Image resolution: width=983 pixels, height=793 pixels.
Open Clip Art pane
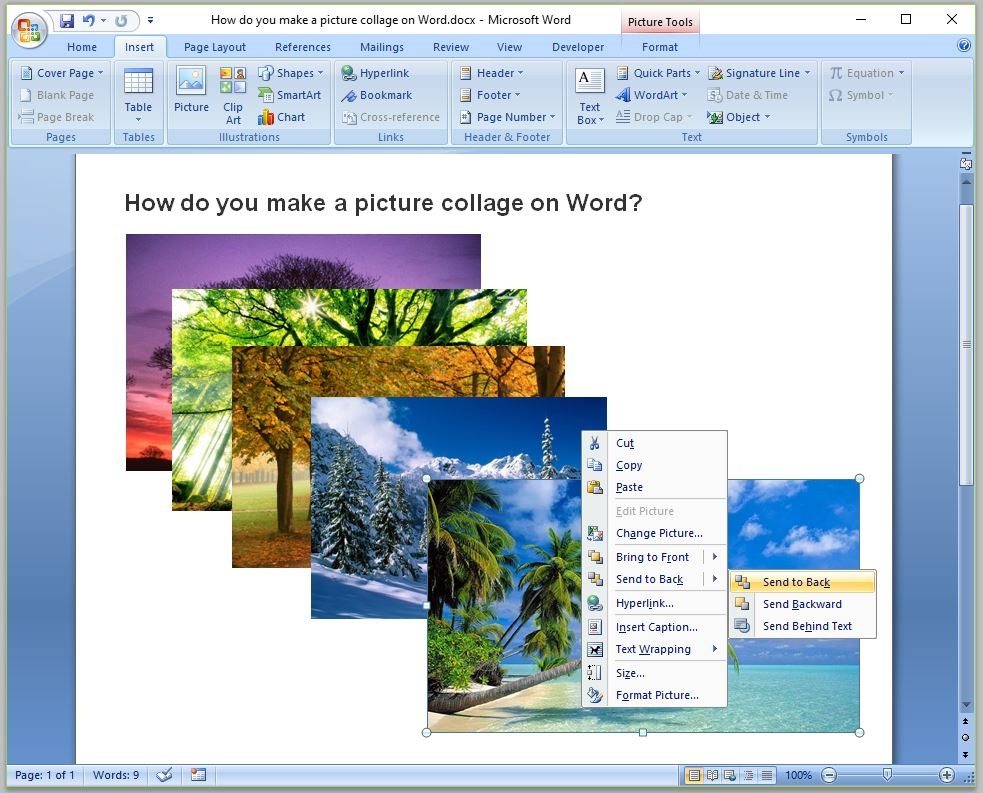(x=233, y=95)
